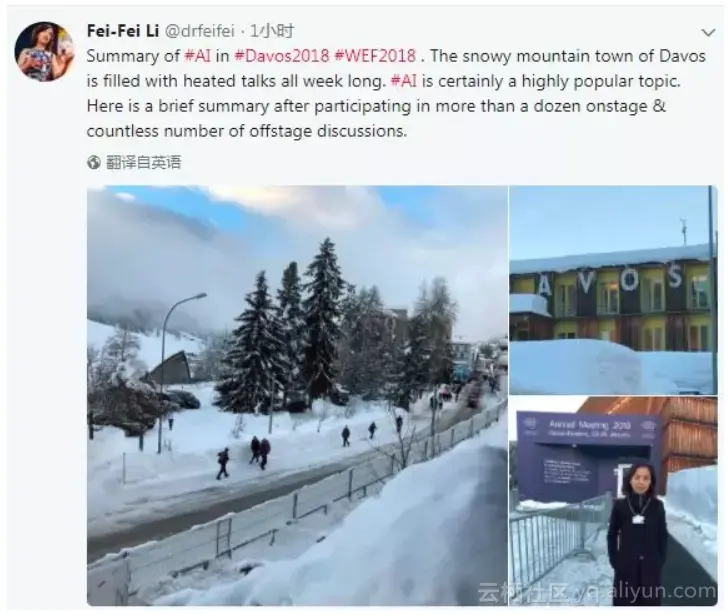
Task: Open the second #AI hashtag
Action: [x=403, y=81]
